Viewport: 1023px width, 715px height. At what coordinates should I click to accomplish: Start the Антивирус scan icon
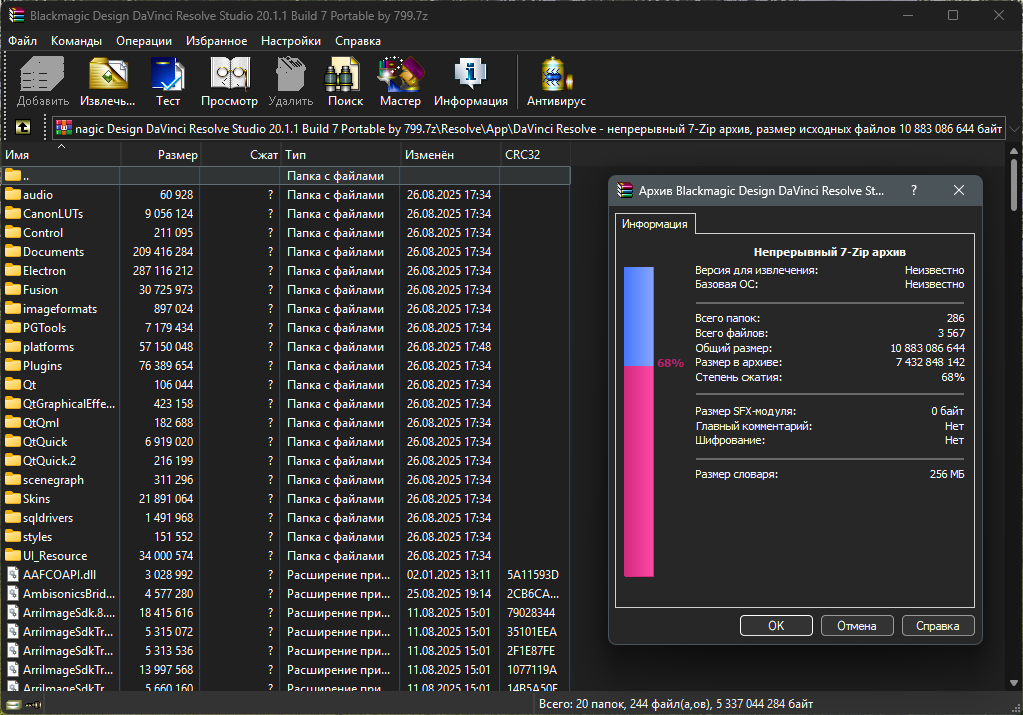point(556,73)
